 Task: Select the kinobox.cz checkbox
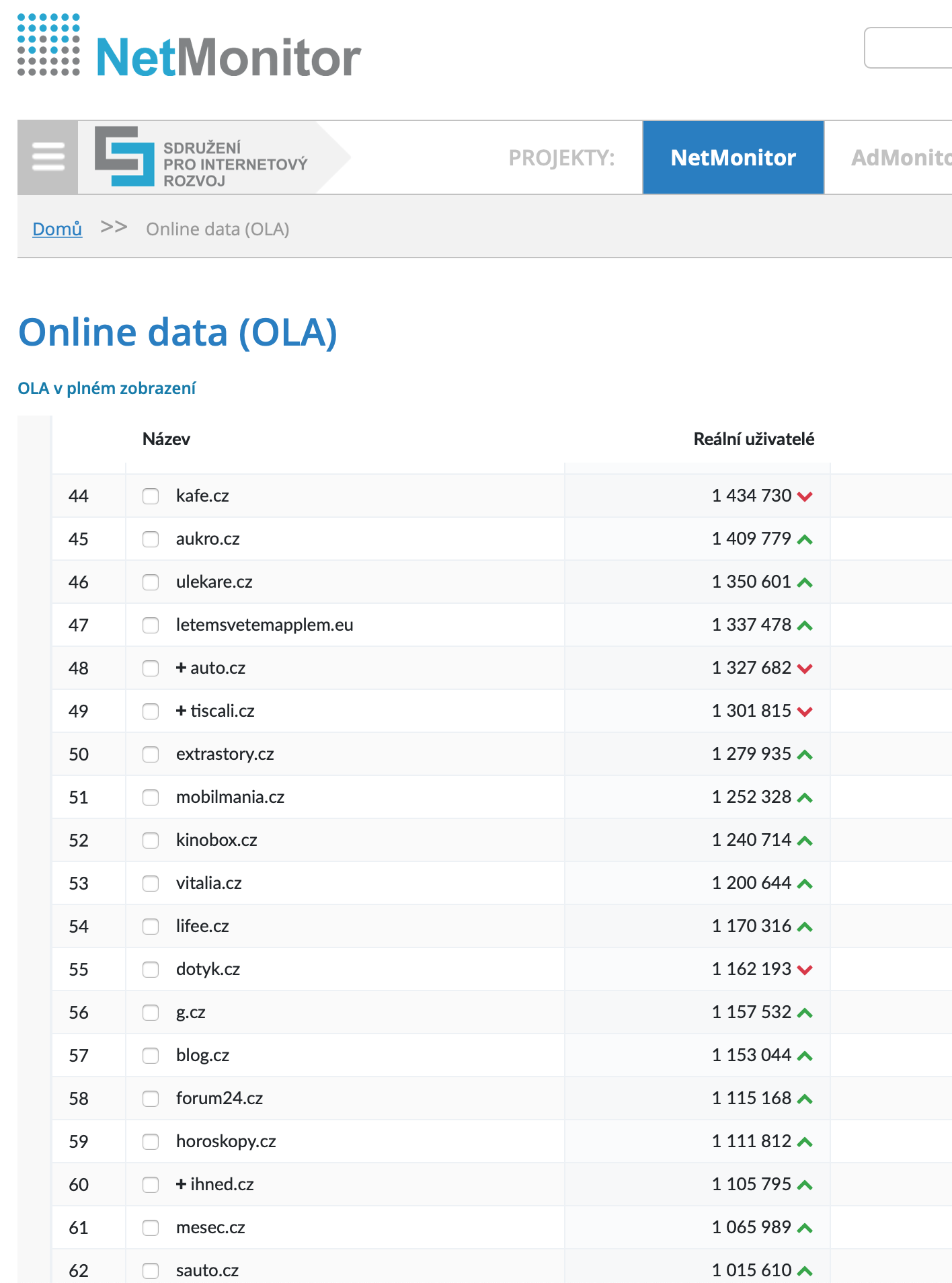point(151,841)
